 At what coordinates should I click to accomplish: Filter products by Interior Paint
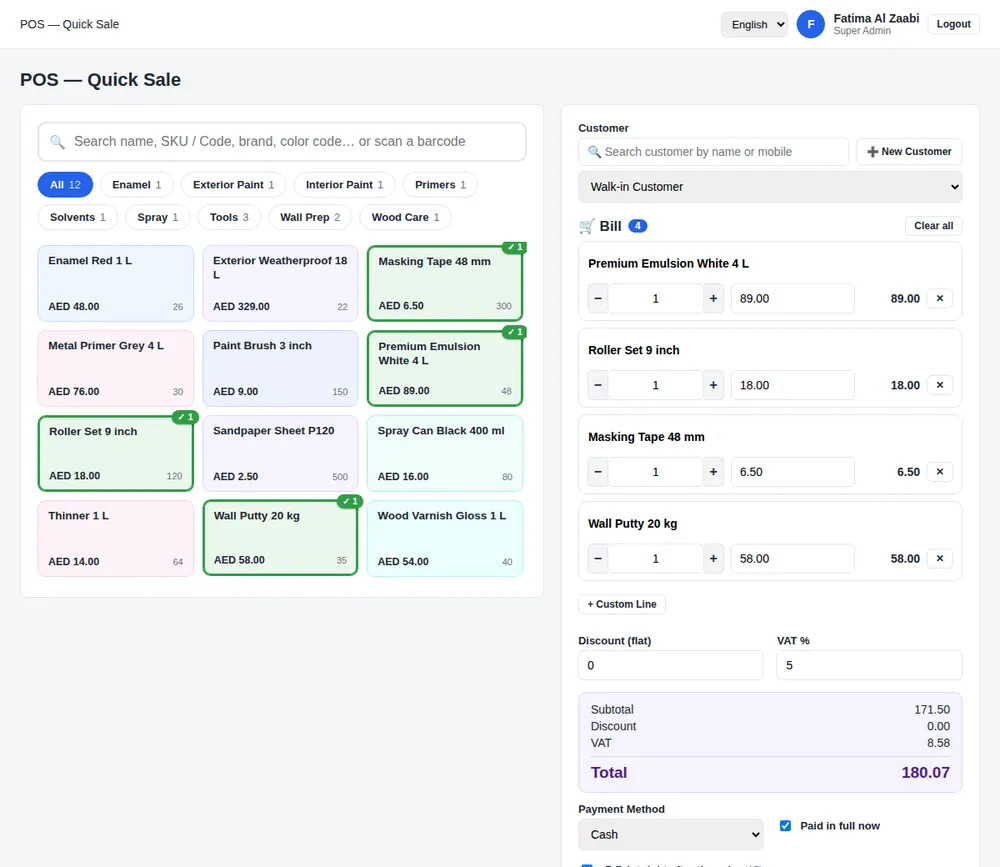pyautogui.click(x=344, y=184)
